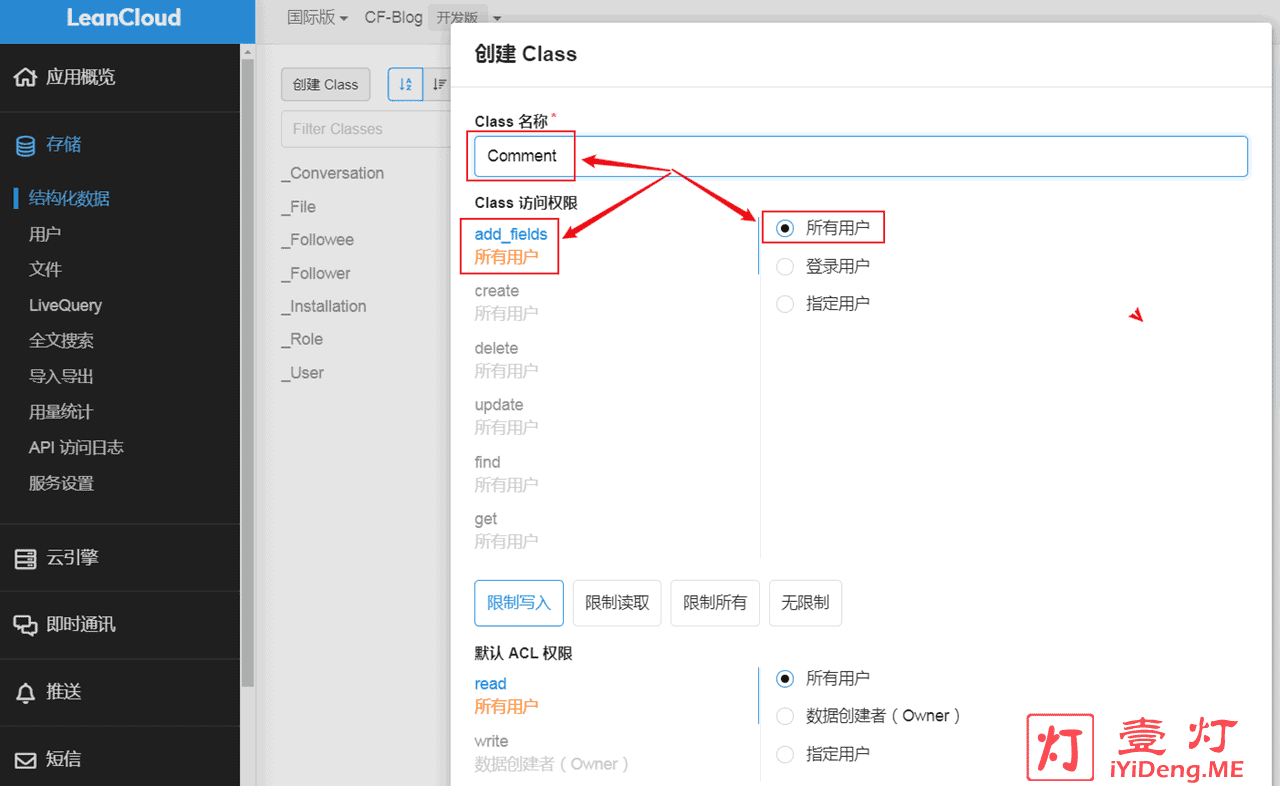Open 文件 in storage submenu
This screenshot has width=1280, height=786.
point(45,270)
